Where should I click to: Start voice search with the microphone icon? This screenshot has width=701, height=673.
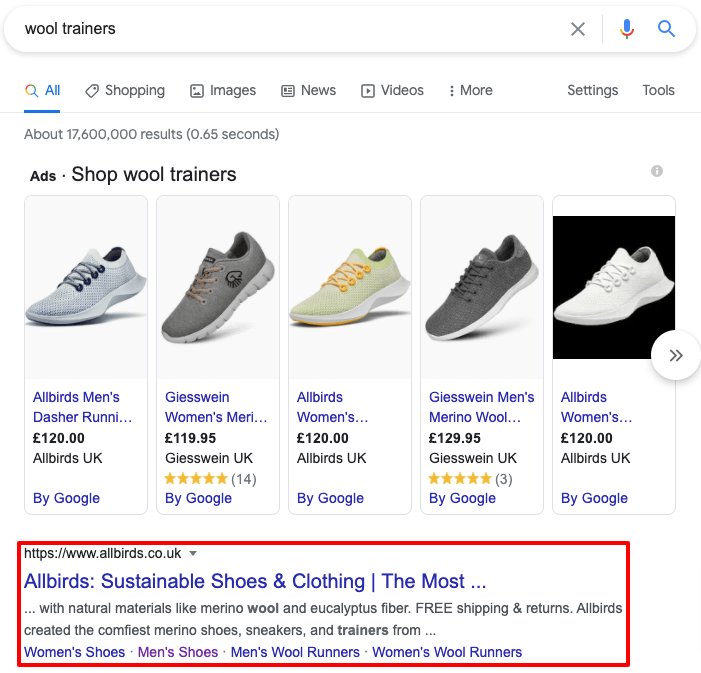point(626,29)
